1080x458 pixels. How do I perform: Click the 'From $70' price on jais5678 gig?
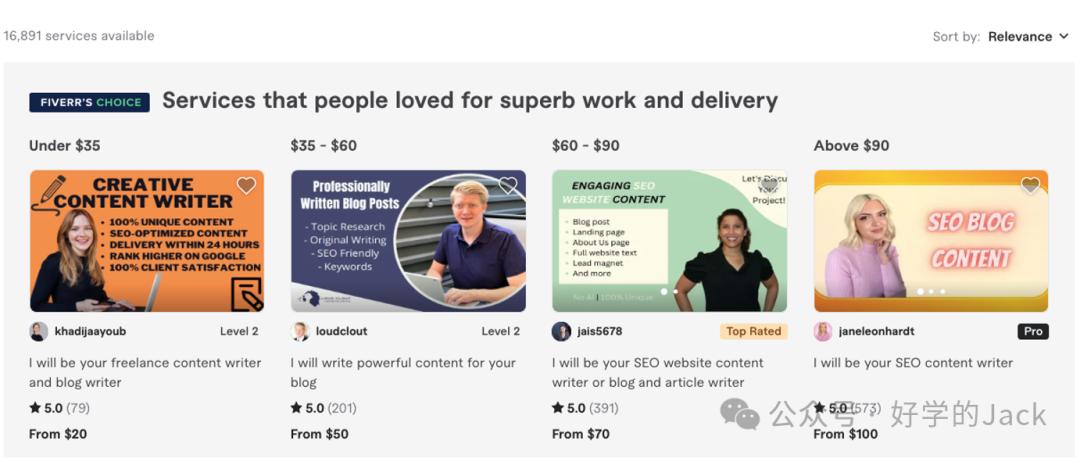(x=581, y=434)
